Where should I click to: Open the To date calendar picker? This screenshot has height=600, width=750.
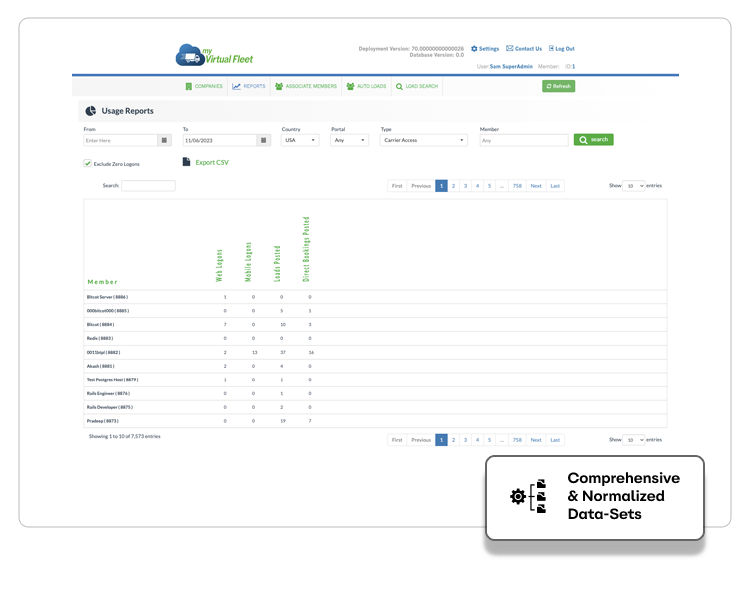(264, 140)
